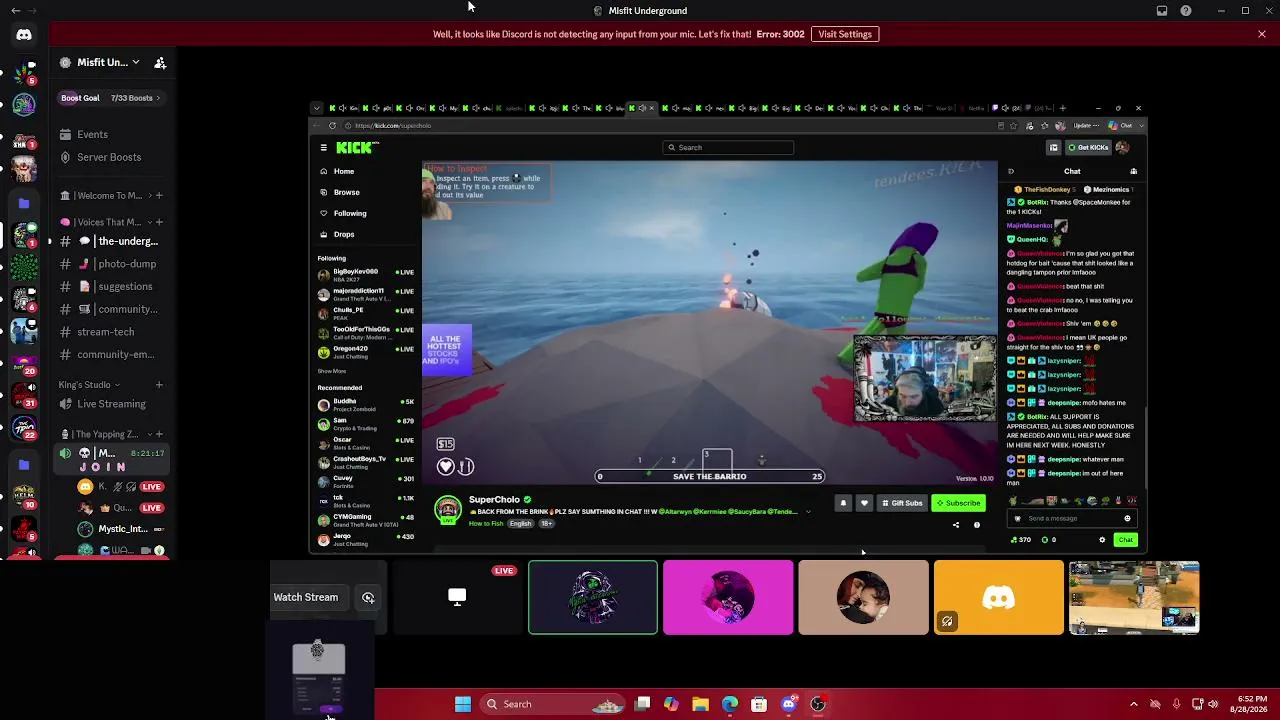1280x720 pixels.
Task: Open majoraddiction11 followed channel
Action: [x=365, y=294]
